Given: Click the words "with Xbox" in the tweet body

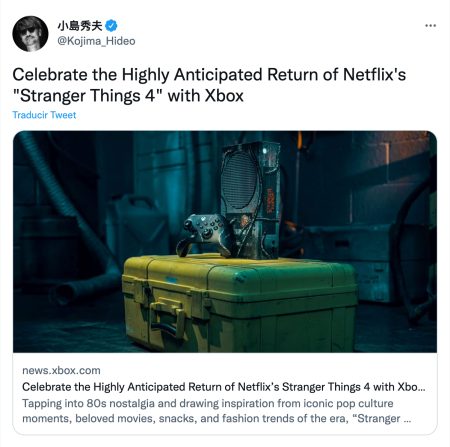Looking at the screenshot, I should (x=206, y=96).
